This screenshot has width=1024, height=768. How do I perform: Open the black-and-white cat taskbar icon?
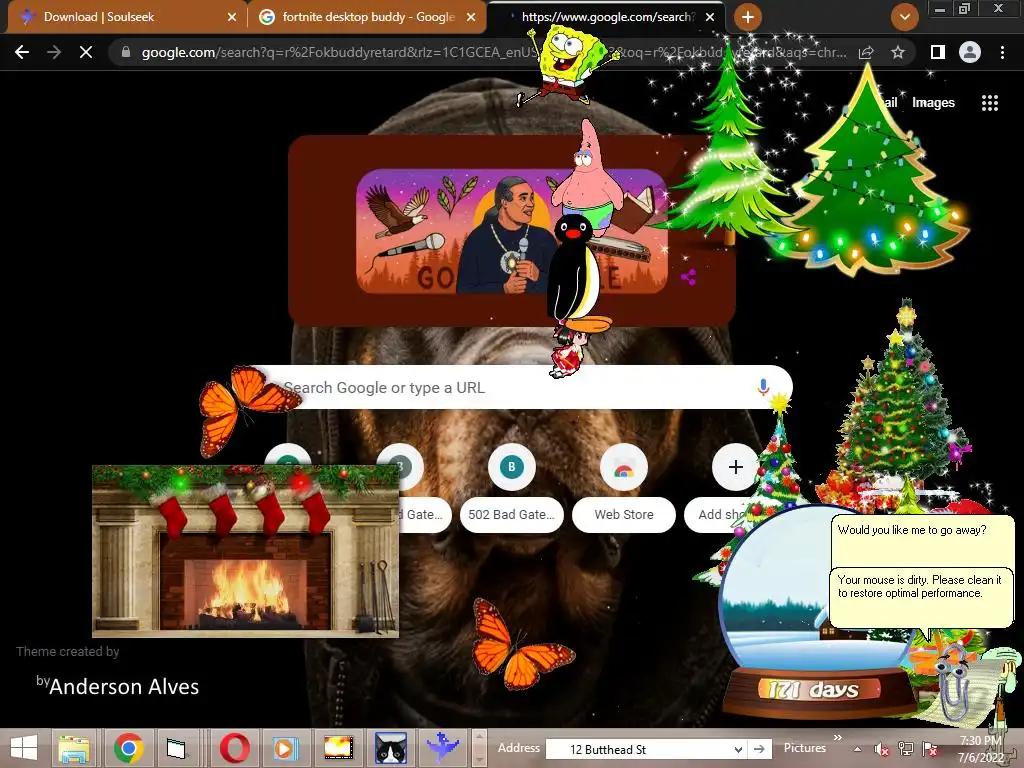click(391, 748)
